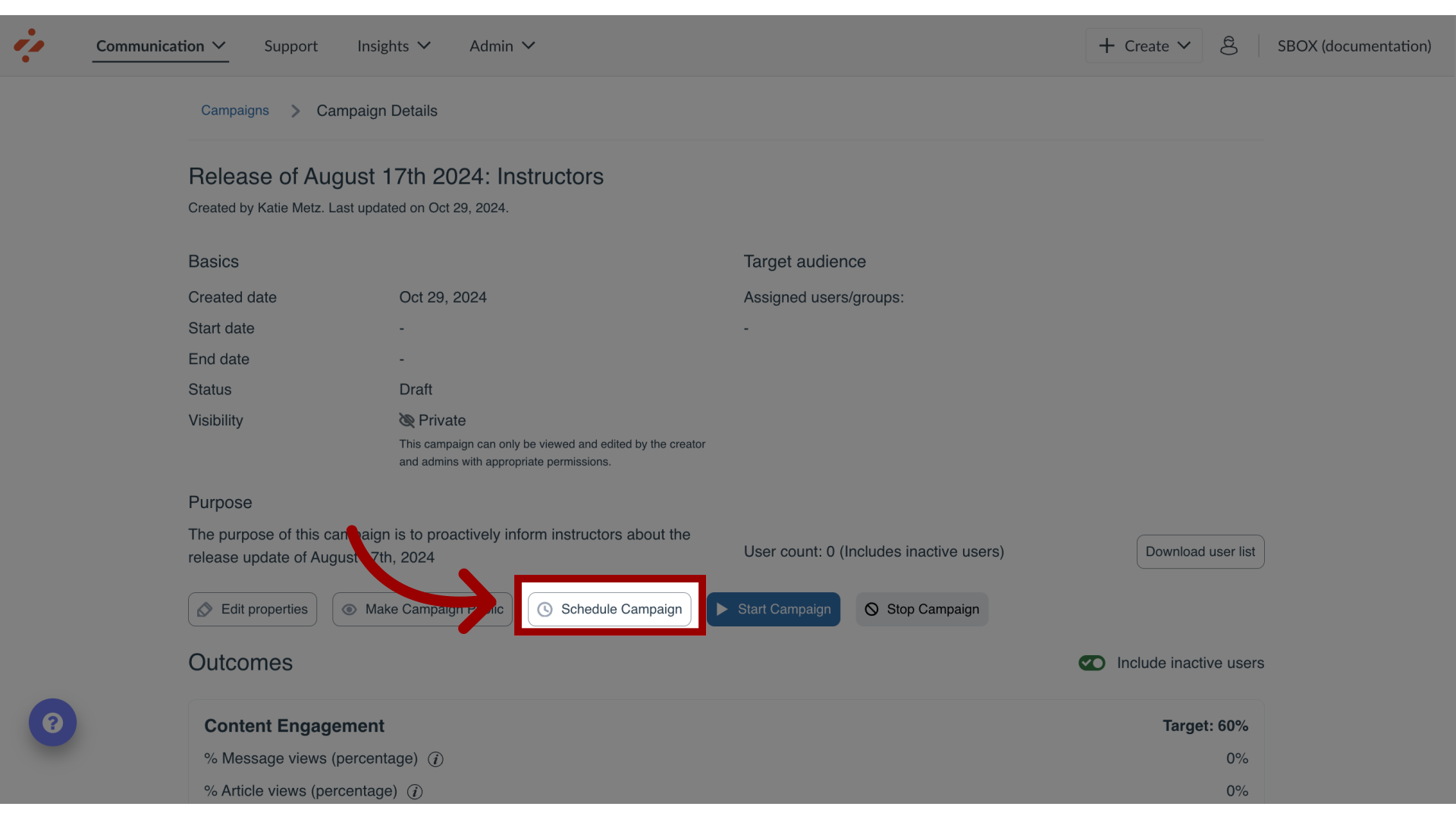Click the help question mark icon
The width and height of the screenshot is (1456, 819).
[x=53, y=722]
